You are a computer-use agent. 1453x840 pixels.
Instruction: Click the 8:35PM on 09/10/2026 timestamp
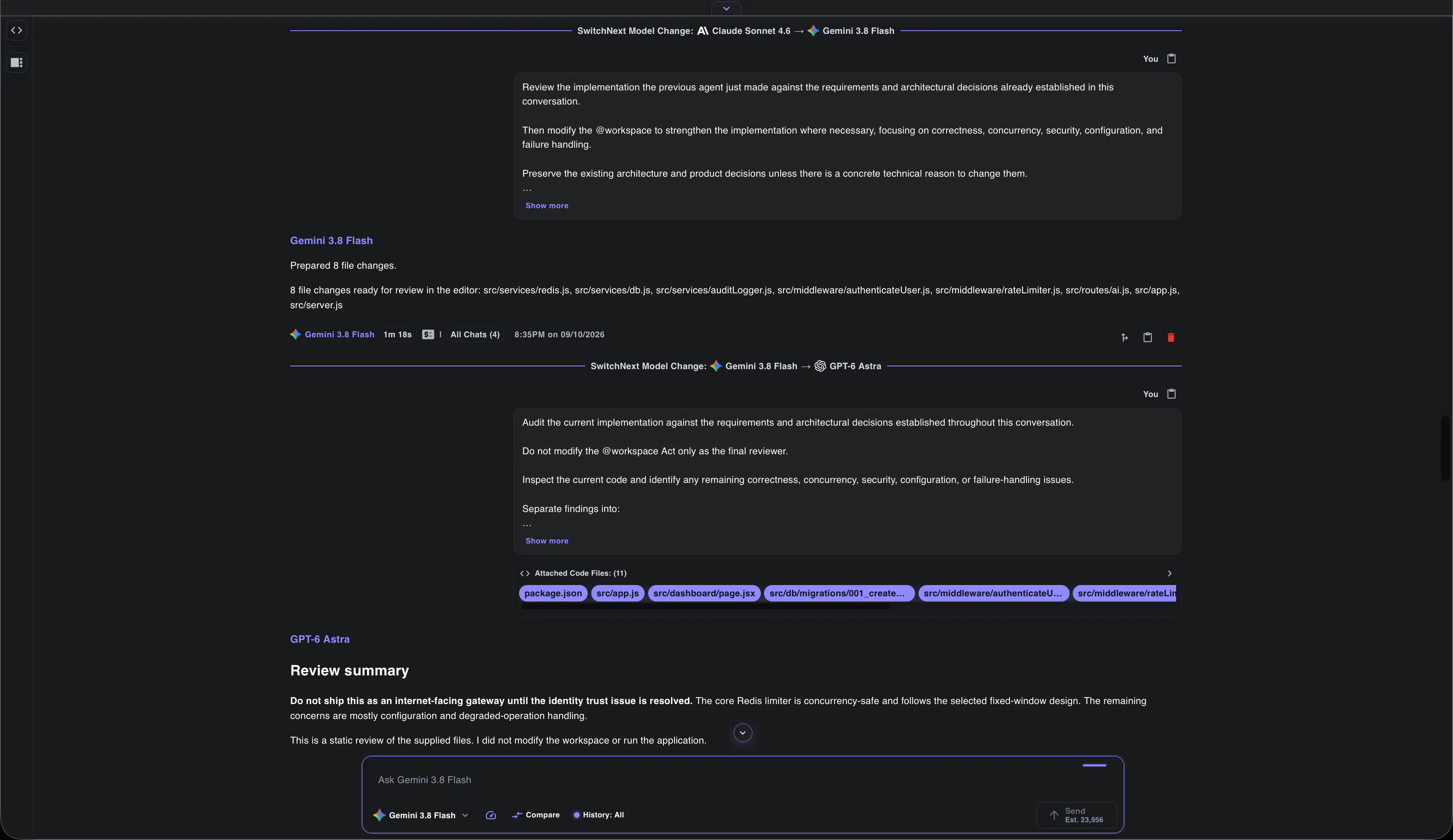point(559,334)
